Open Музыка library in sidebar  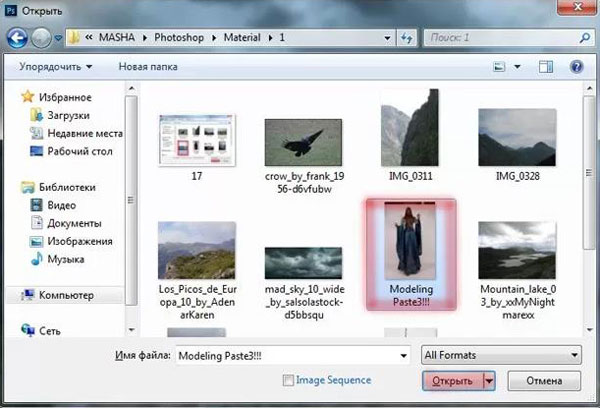[66, 259]
